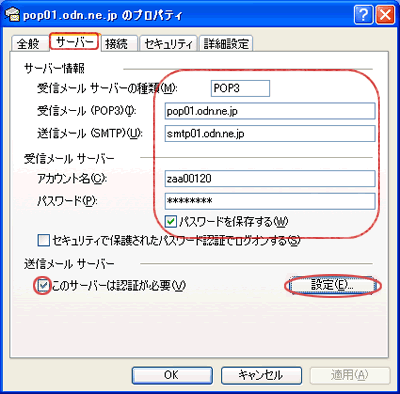This screenshot has height=394, width=400.
Task: Focus the incoming mail pop01.odn.ne.jp field
Action: click(270, 111)
